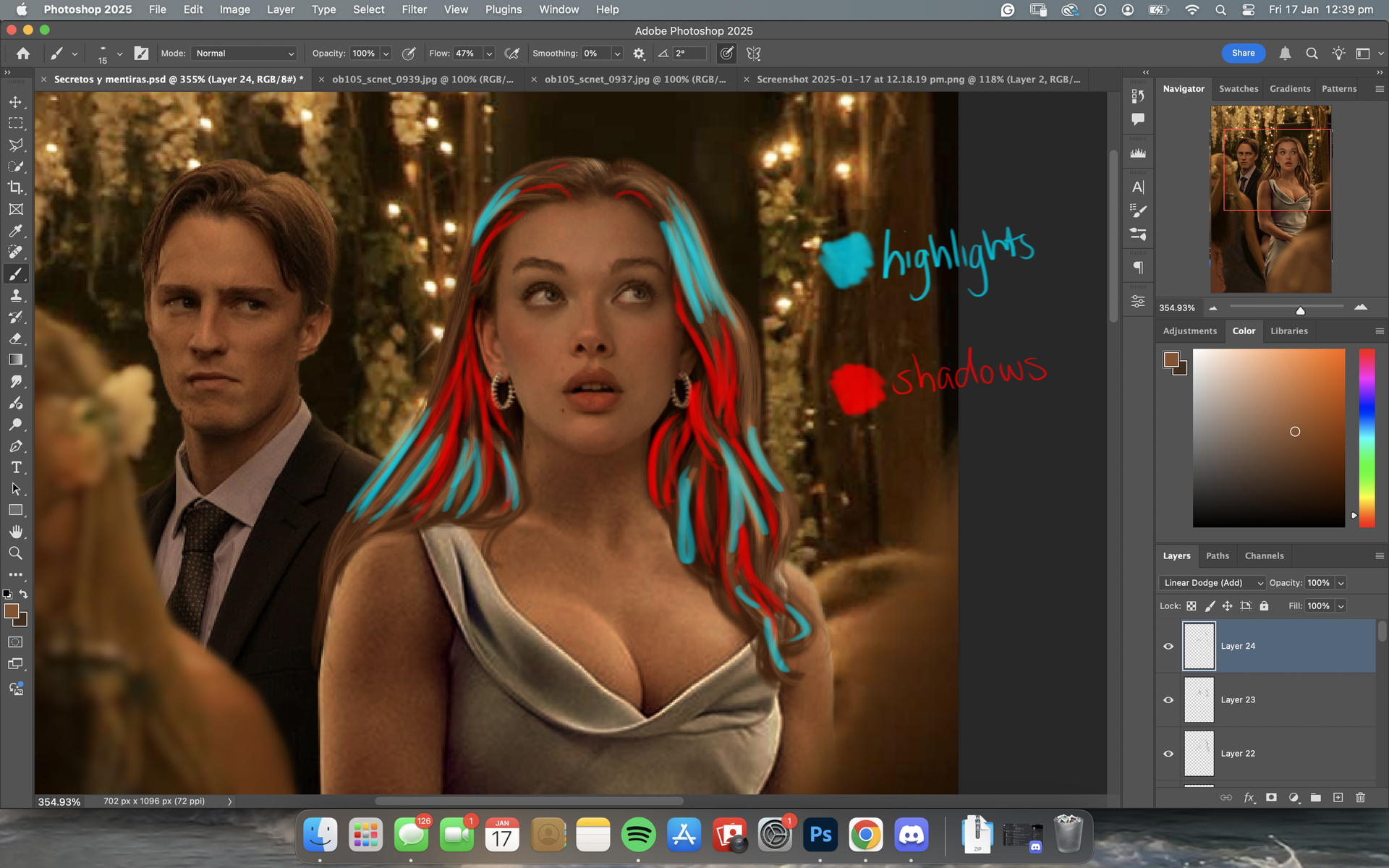Click the Navigator preview thumbnail
Image resolution: width=1389 pixels, height=868 pixels.
(1270, 199)
